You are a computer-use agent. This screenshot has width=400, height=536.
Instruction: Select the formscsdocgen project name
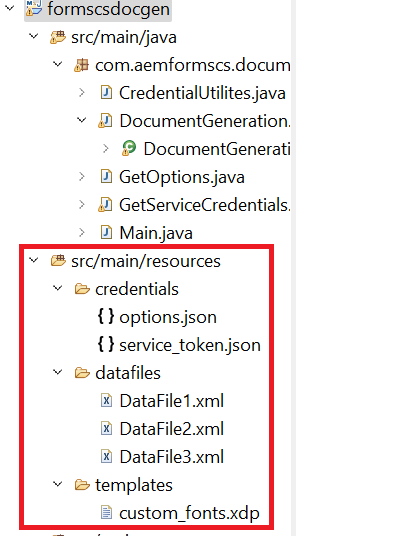(x=108, y=9)
